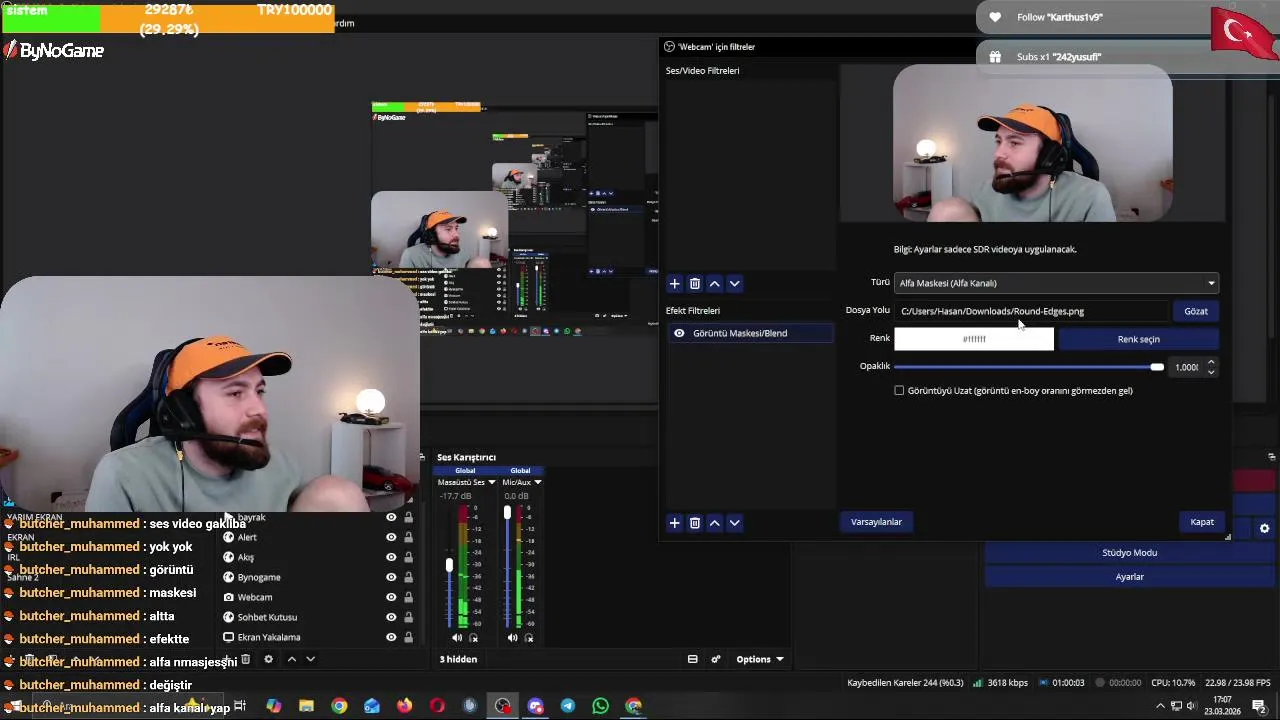
Task: Unlock the Ekran Yakalama source lock
Action: pos(408,637)
